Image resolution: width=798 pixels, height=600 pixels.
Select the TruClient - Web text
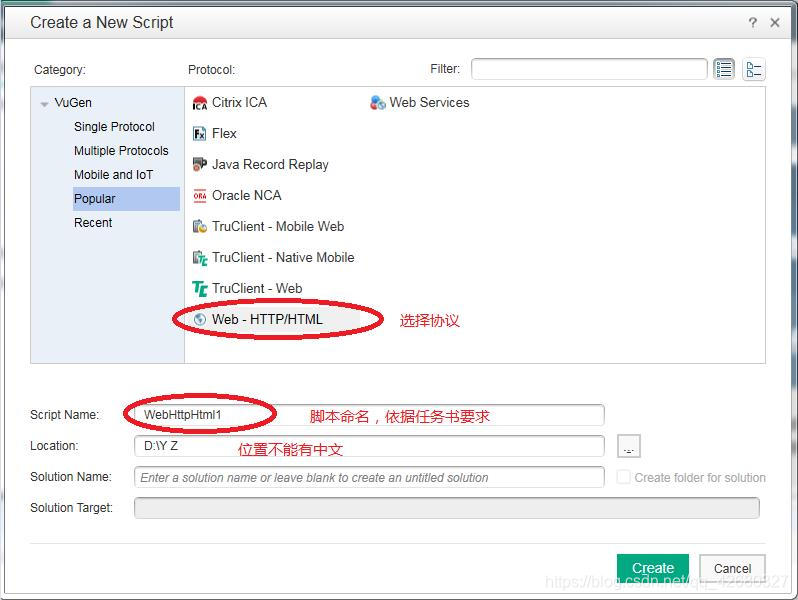tap(257, 289)
